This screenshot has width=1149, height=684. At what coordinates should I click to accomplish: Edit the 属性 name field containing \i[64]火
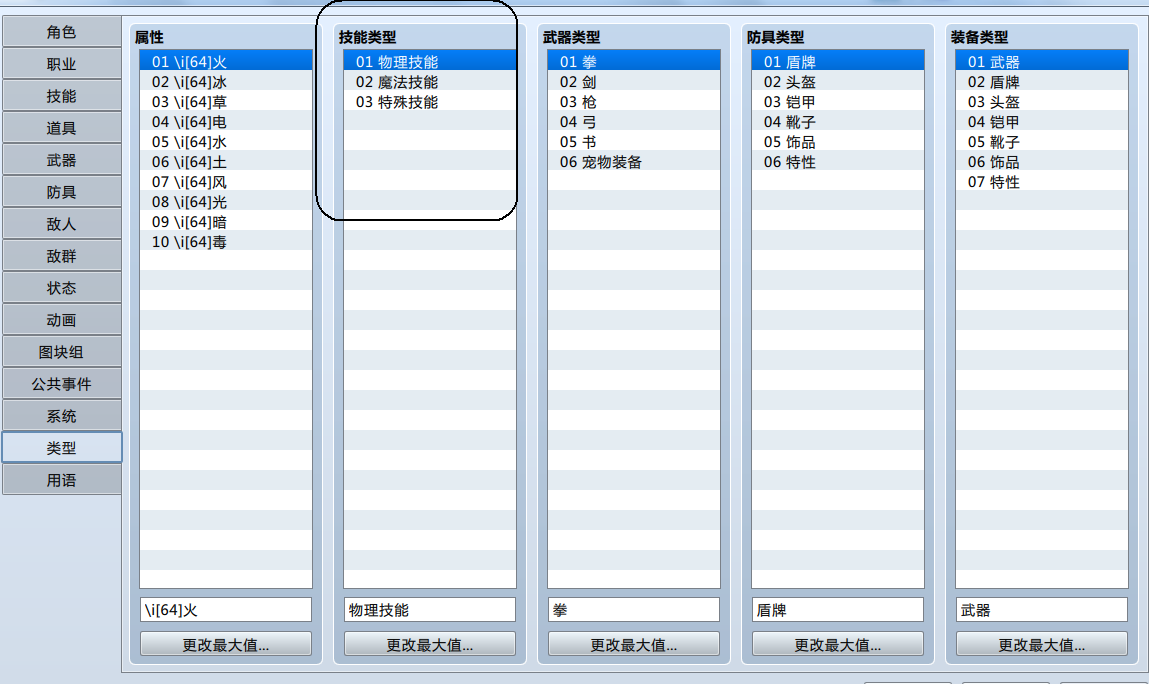click(226, 610)
